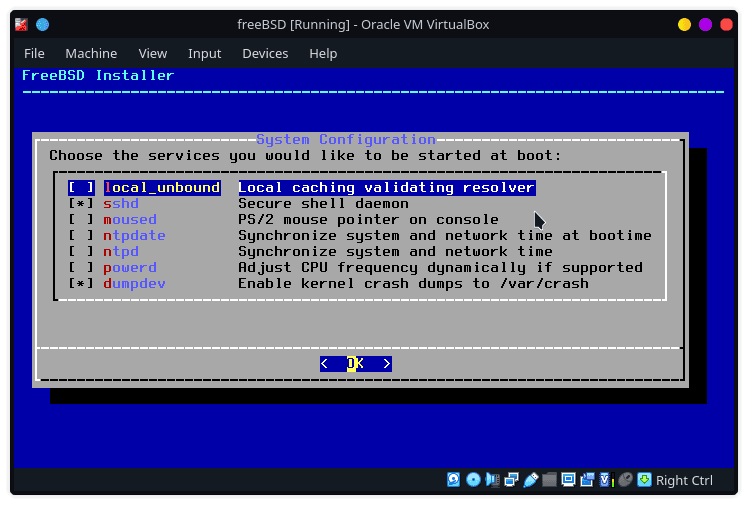Toggle the local_unbound checkbox
Image resolution: width=748 pixels, height=505 pixels.
pyautogui.click(x=81, y=187)
